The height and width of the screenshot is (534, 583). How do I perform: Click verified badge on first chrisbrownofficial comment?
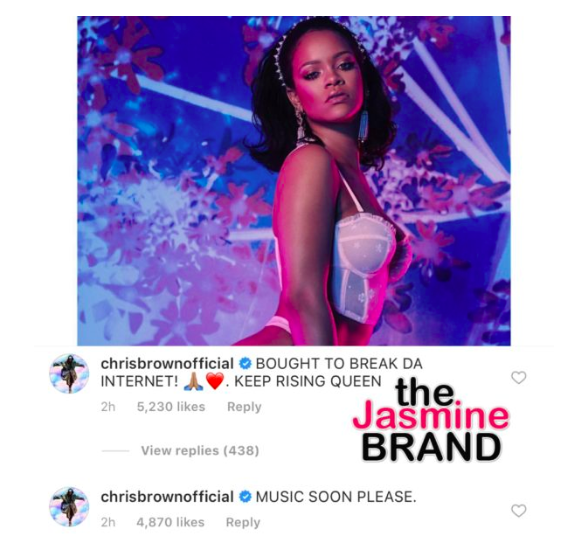pos(245,364)
